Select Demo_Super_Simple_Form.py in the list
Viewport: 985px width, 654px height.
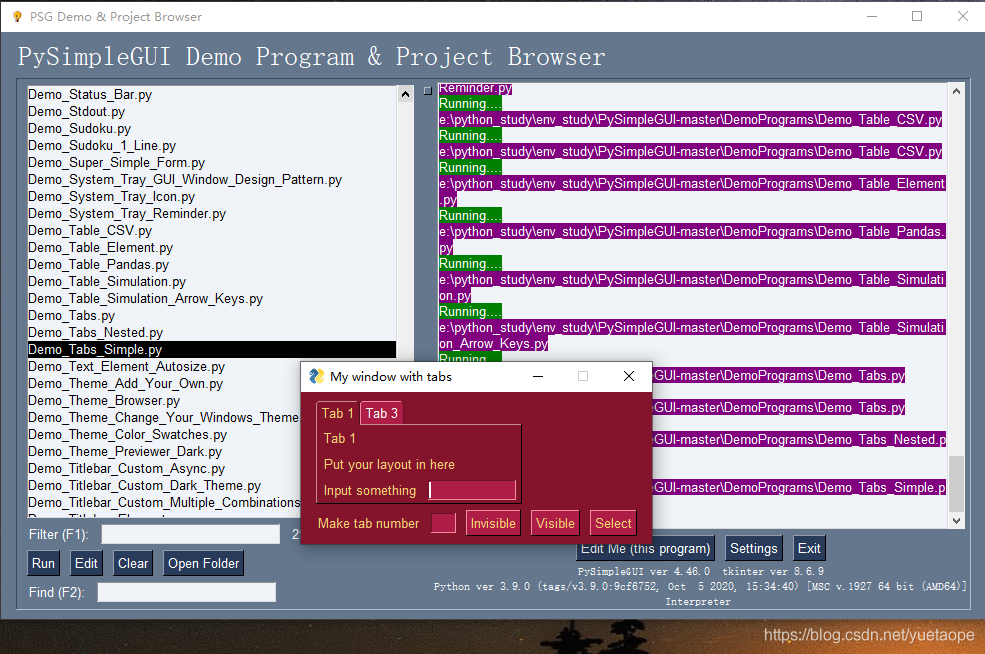point(212,163)
